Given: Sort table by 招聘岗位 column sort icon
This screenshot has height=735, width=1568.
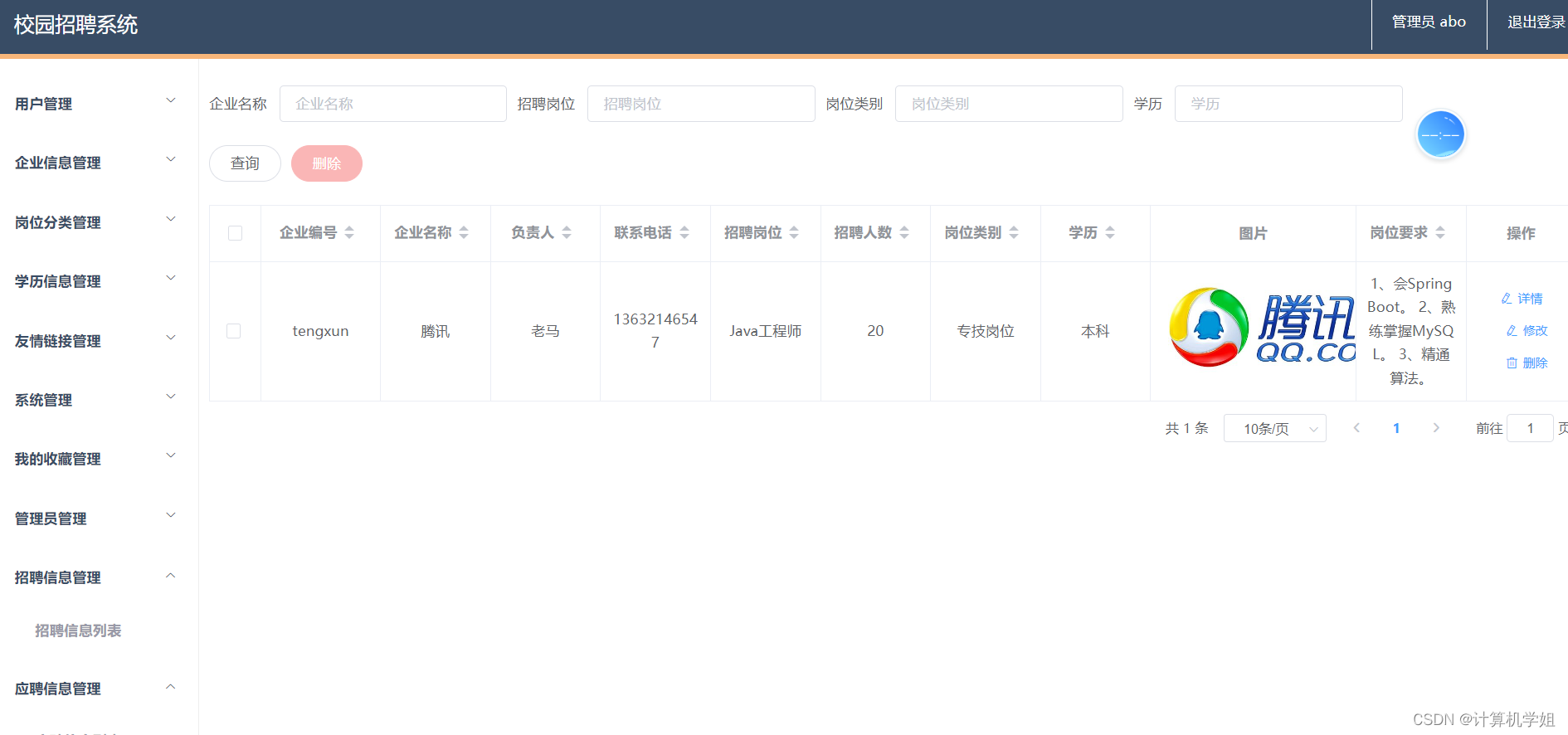Looking at the screenshot, I should pos(794,233).
